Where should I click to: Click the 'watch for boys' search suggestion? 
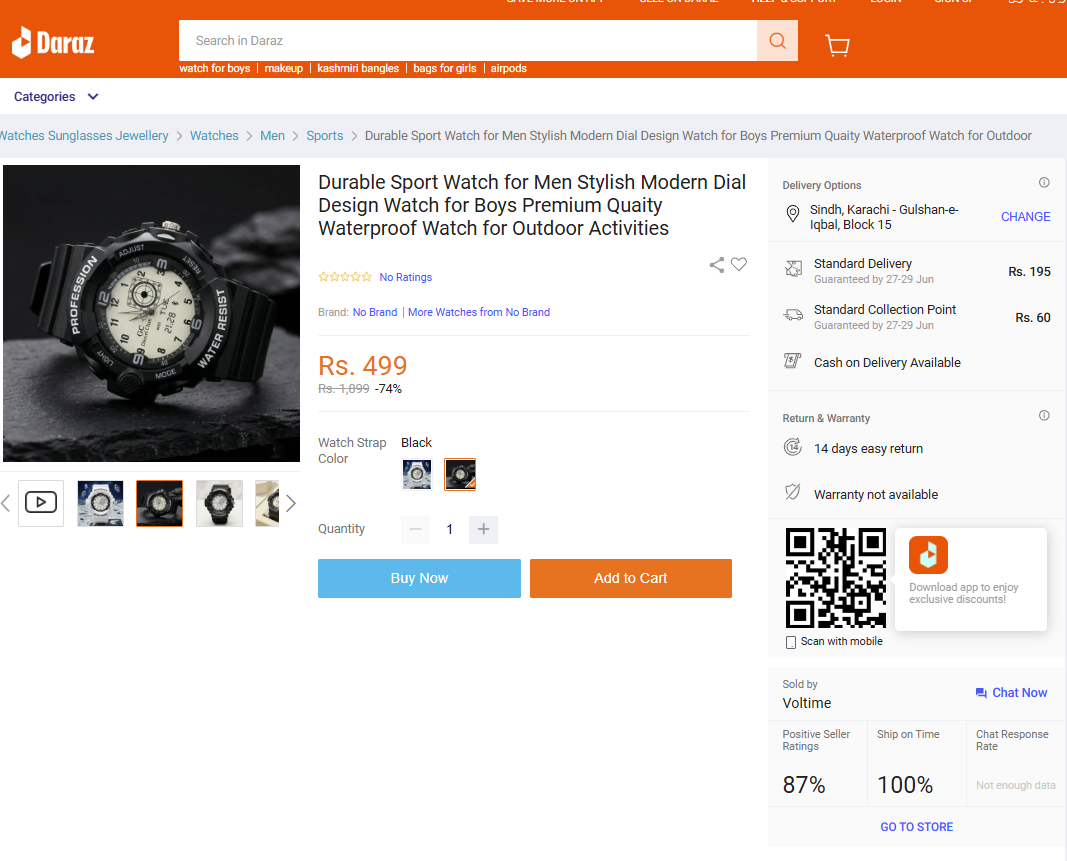tap(215, 68)
